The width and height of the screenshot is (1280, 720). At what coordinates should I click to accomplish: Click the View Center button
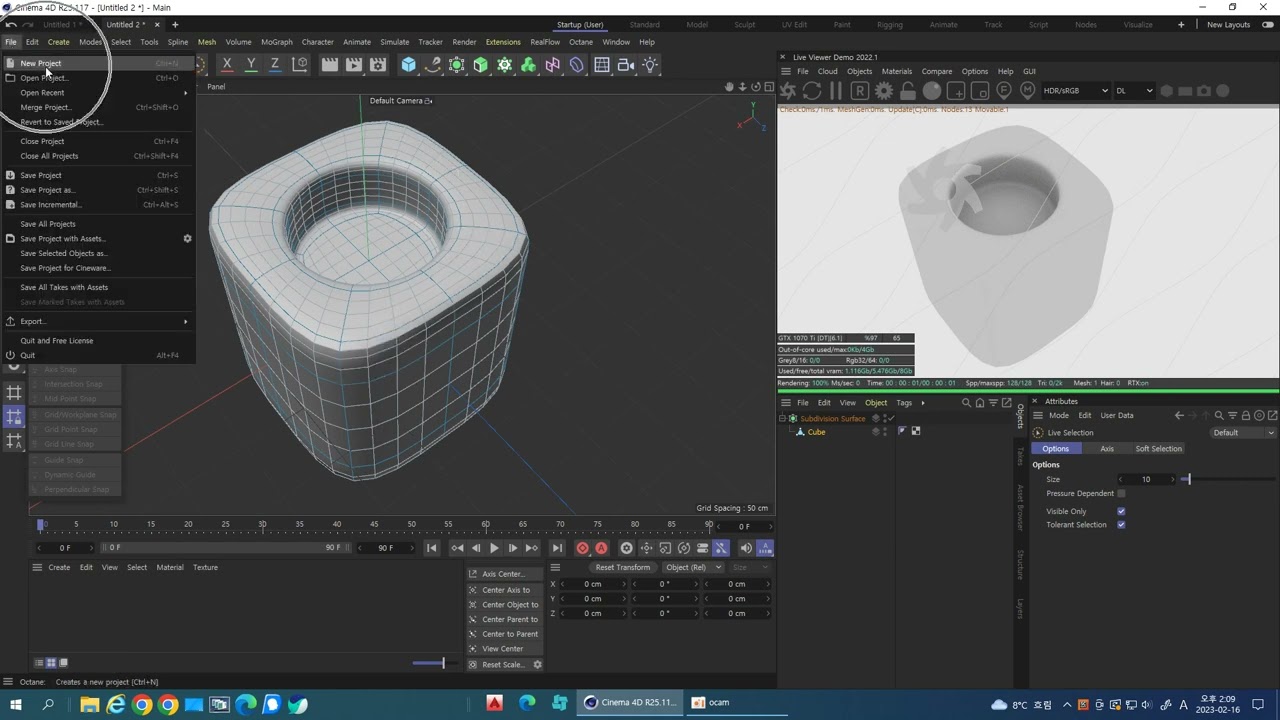tap(504, 649)
